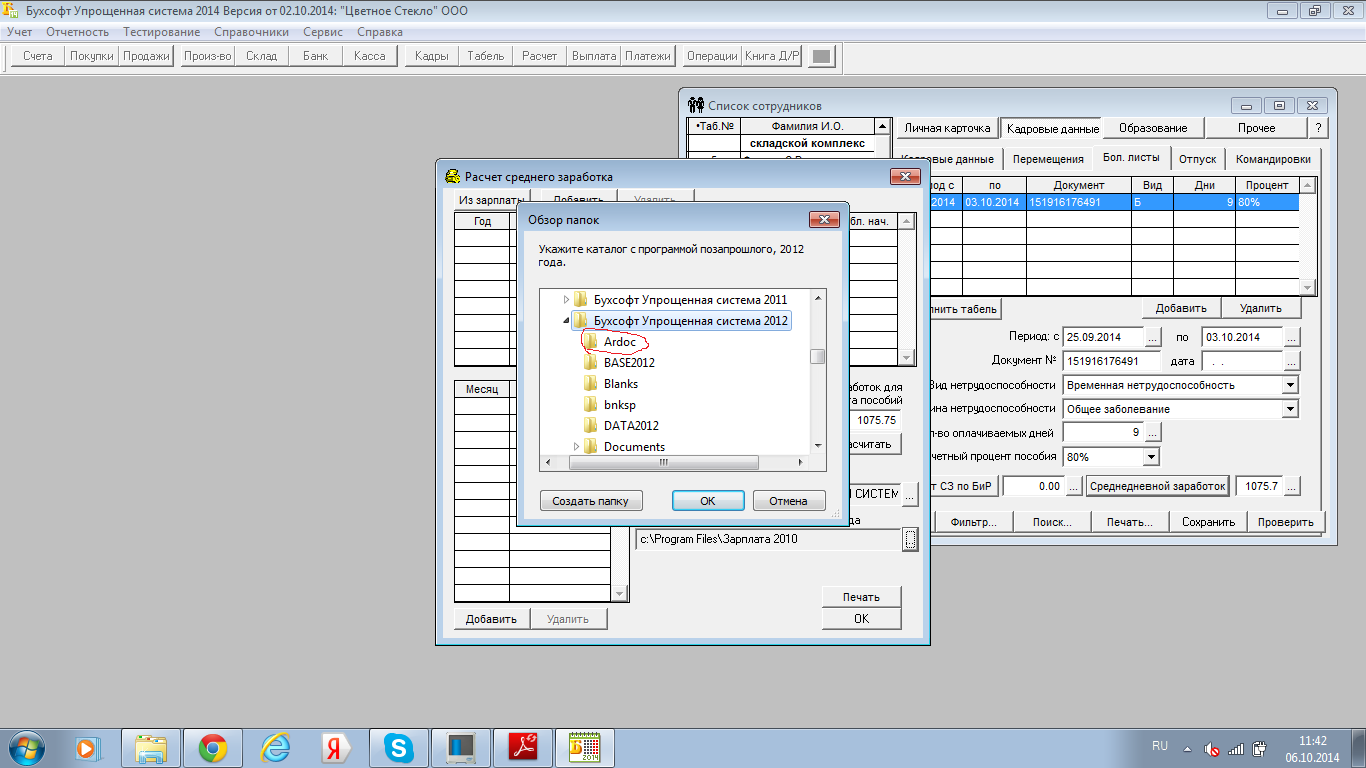1366x768 pixels.
Task: Expand Бухсофт Упрощенная система 2011 folder
Action: pyautogui.click(x=566, y=300)
